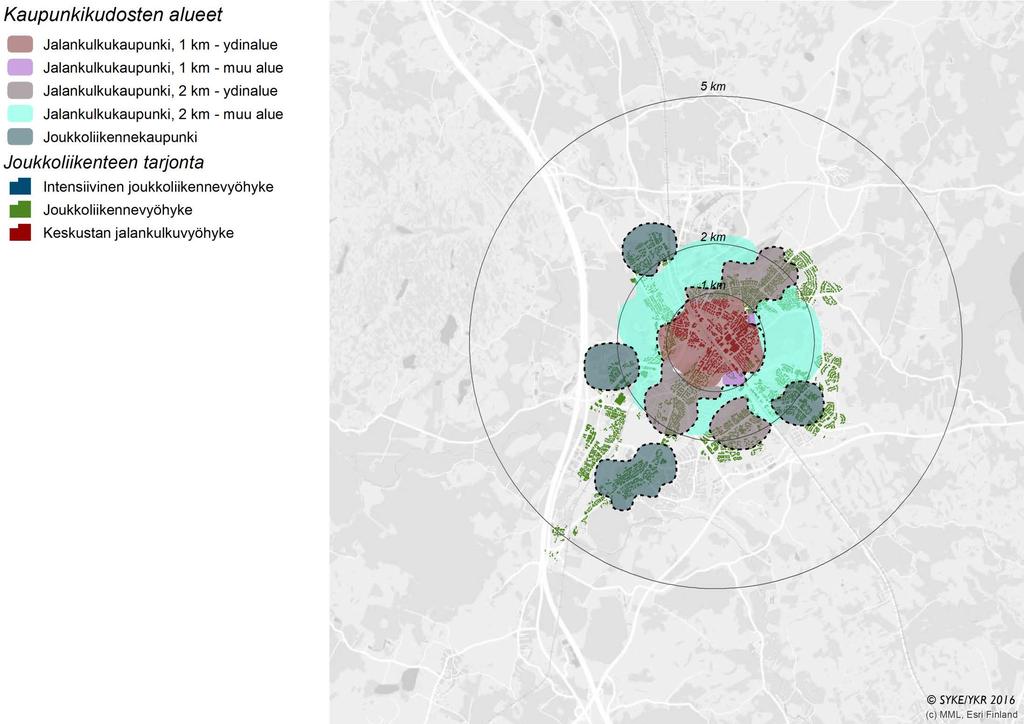The image size is (1024, 724).
Task: Click label 'Jalankulkukaupunki, 1 km - muu alue'
Action: coord(163,68)
